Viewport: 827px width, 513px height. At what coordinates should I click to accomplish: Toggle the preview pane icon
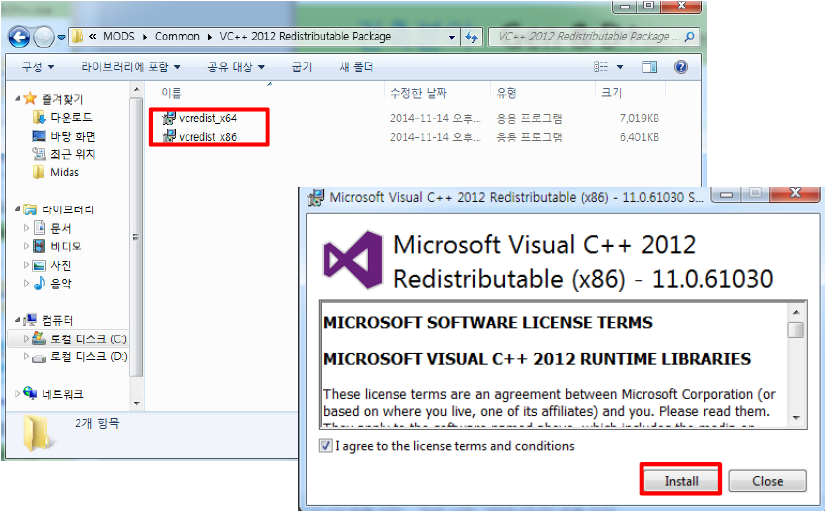(649, 67)
